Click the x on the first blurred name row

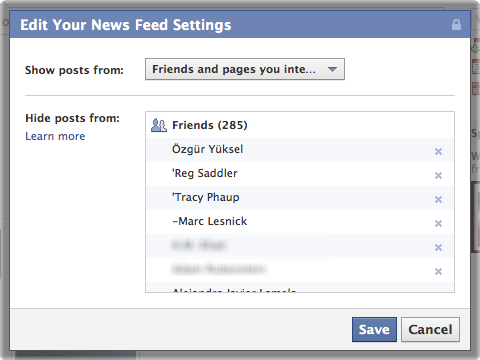438,247
